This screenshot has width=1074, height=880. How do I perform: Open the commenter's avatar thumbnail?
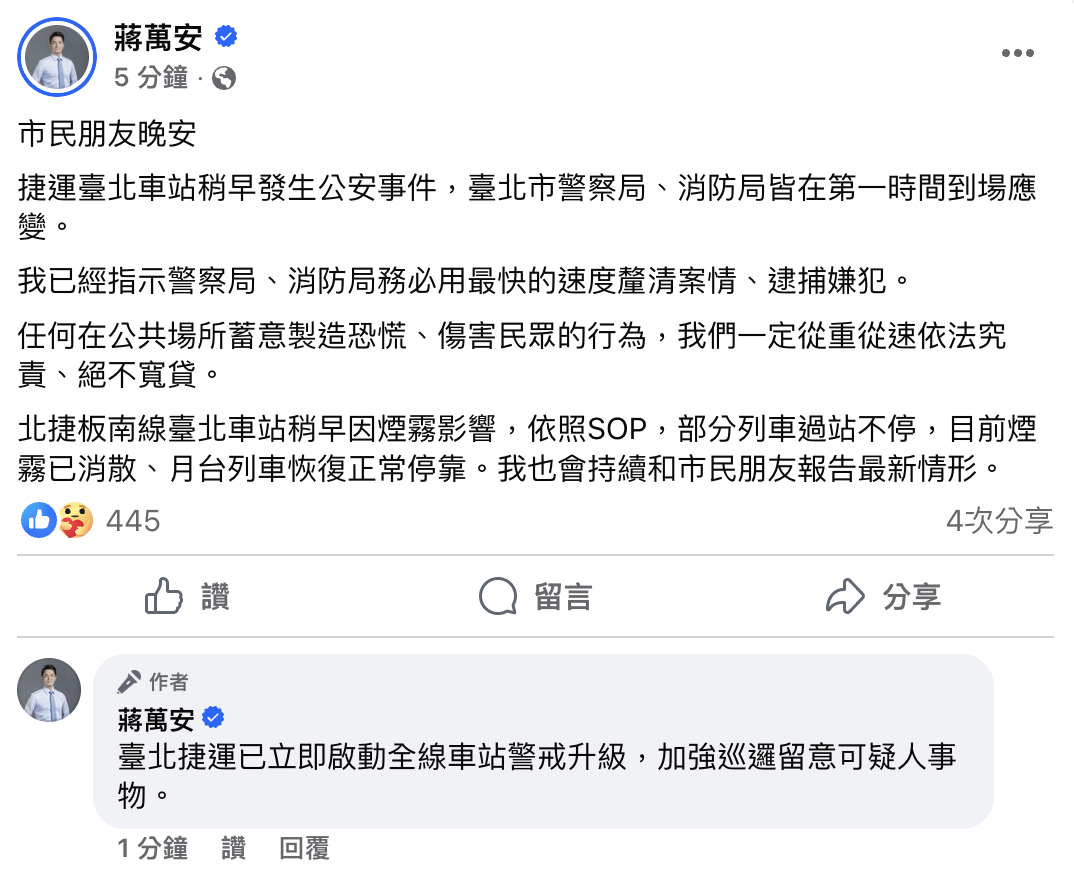[48, 689]
